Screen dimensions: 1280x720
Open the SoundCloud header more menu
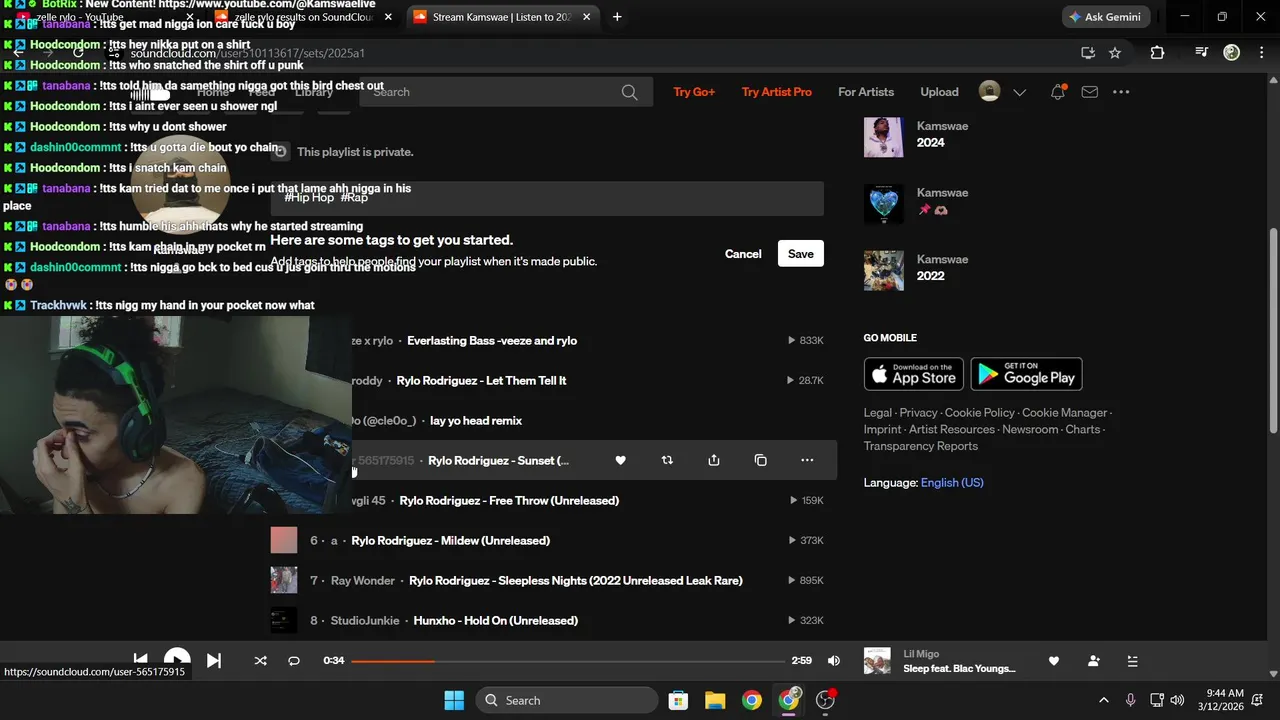[1121, 92]
